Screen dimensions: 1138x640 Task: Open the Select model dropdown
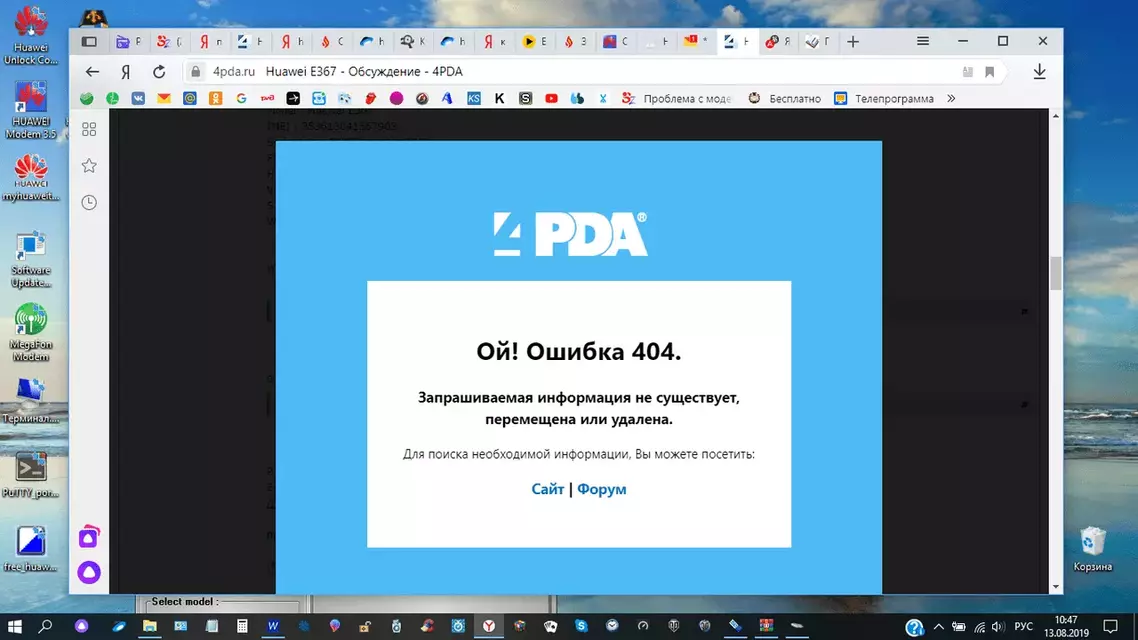[x=220, y=602]
